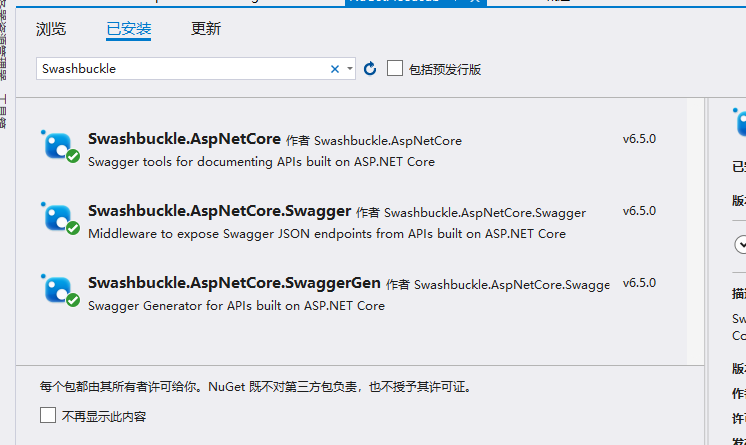This screenshot has height=445, width=746.
Task: Select the Swashbuckle.AspNetCore.Swagger package title
Action: pos(219,211)
